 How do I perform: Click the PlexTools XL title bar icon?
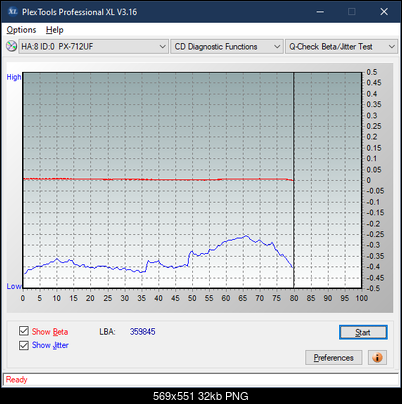12,12
